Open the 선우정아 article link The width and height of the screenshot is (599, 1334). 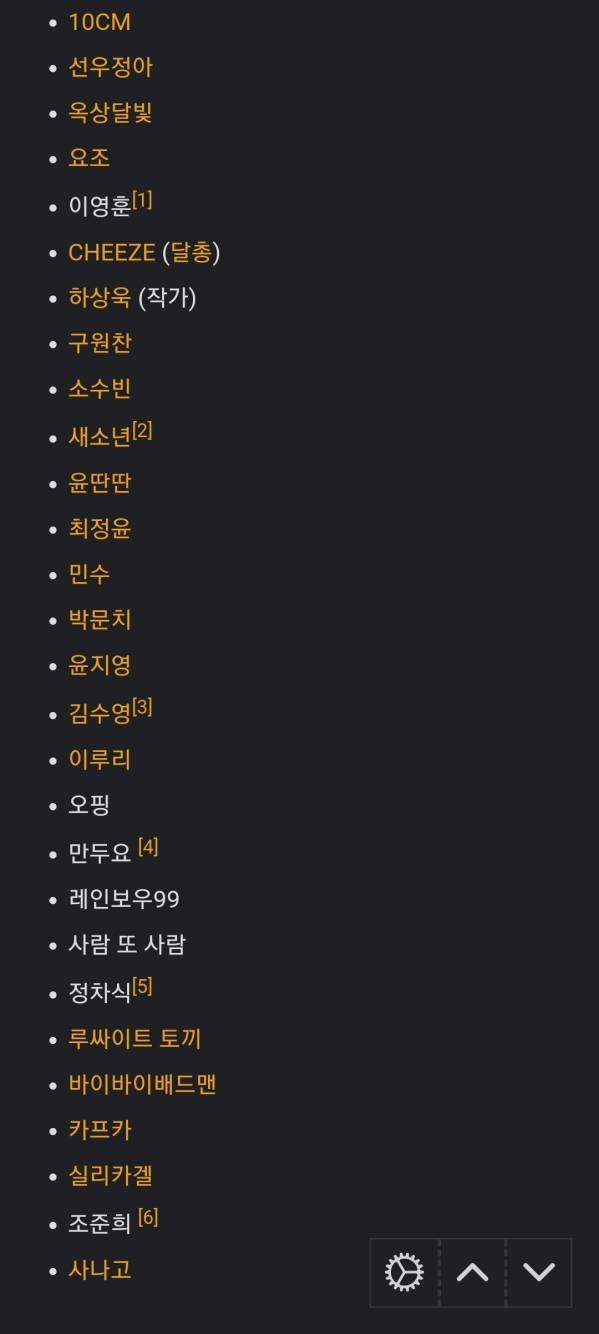tap(110, 67)
